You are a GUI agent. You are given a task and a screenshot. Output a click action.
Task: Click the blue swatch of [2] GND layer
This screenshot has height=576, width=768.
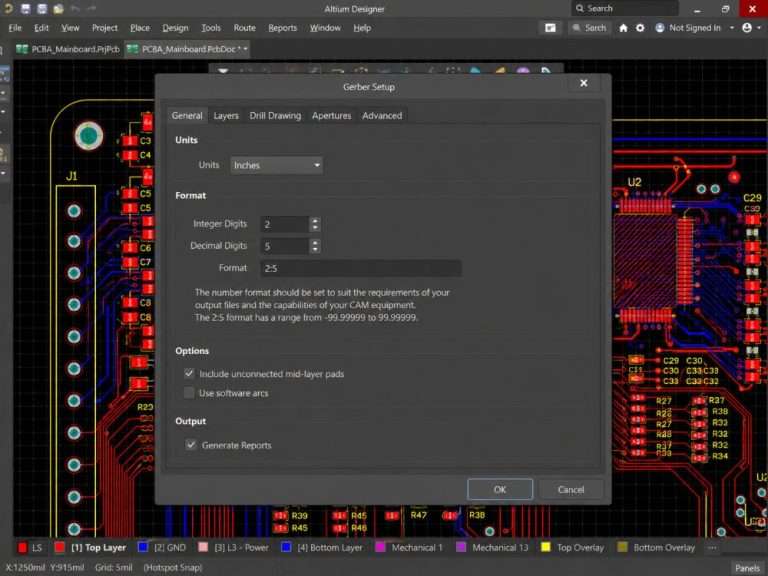coord(143,548)
